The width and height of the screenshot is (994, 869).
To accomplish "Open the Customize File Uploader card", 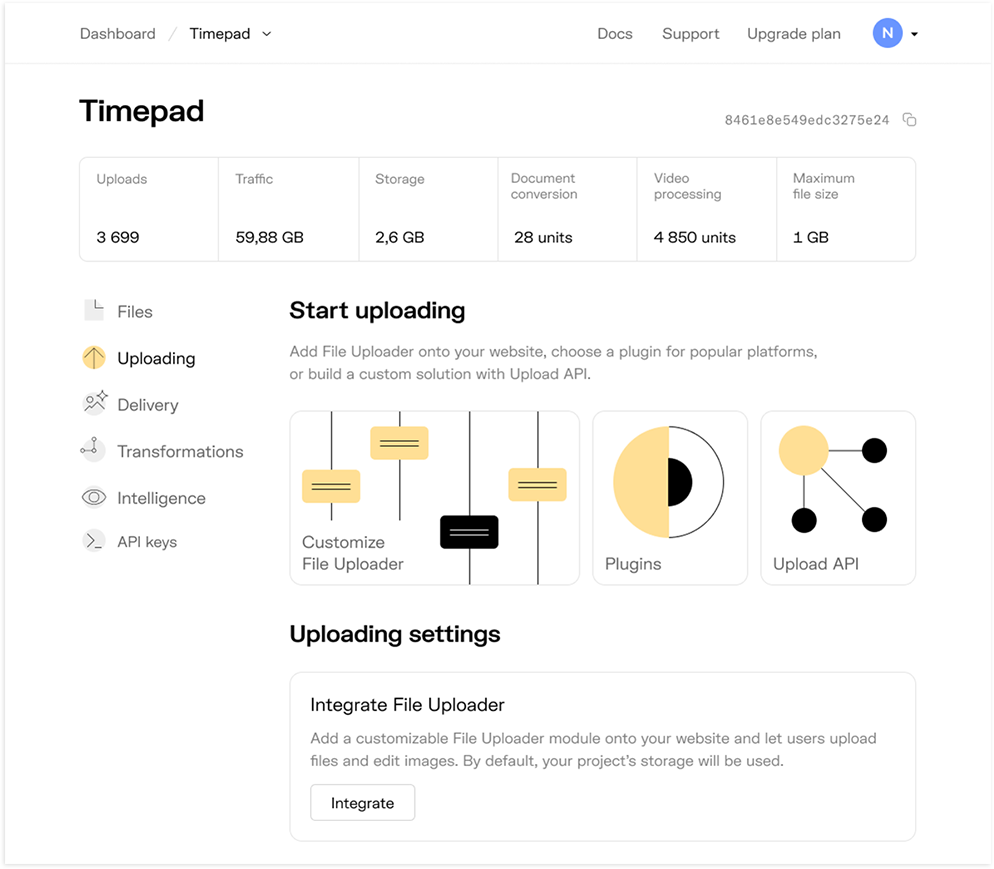I will click(x=434, y=497).
